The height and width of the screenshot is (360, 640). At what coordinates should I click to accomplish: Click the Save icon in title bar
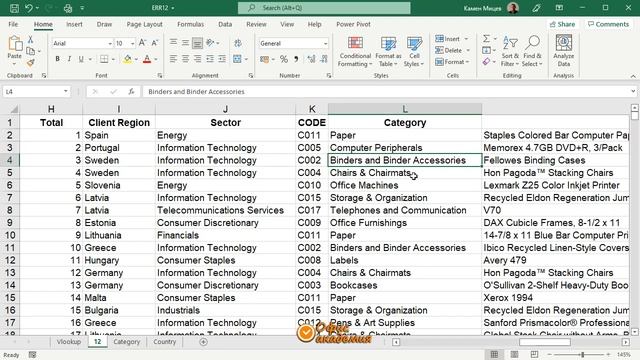[x=14, y=8]
